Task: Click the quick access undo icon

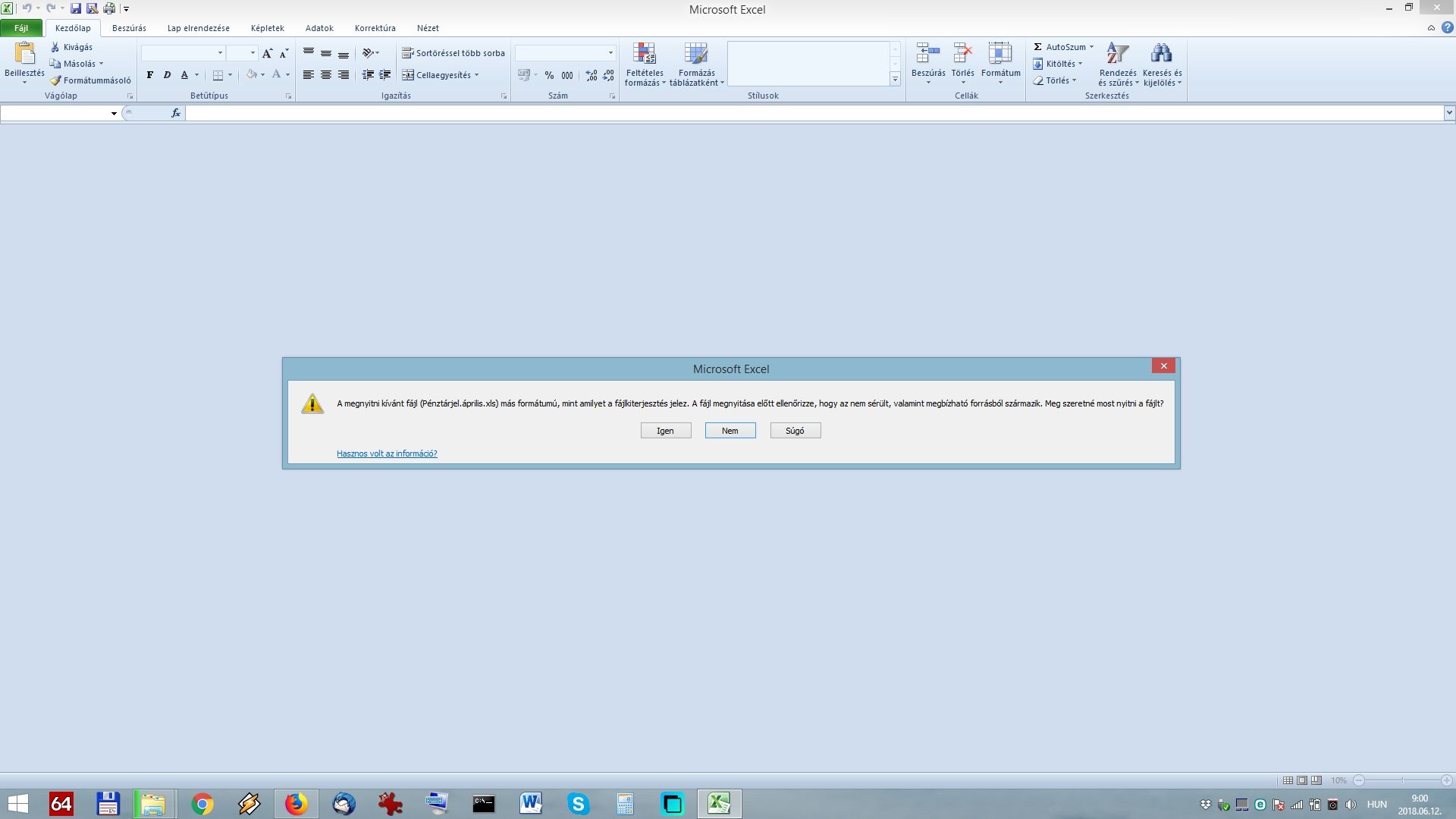Action: point(27,8)
